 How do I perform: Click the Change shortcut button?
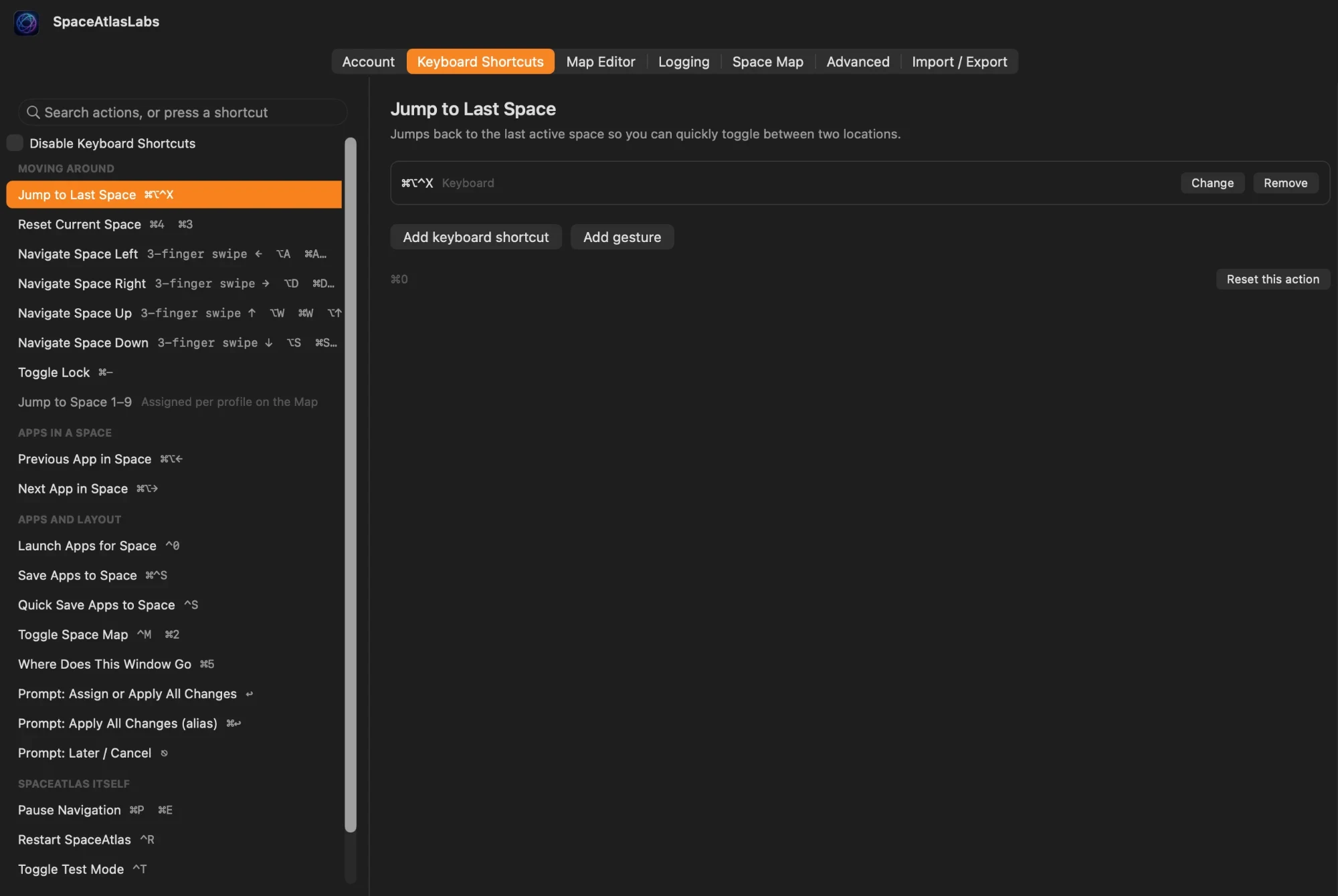(x=1212, y=183)
